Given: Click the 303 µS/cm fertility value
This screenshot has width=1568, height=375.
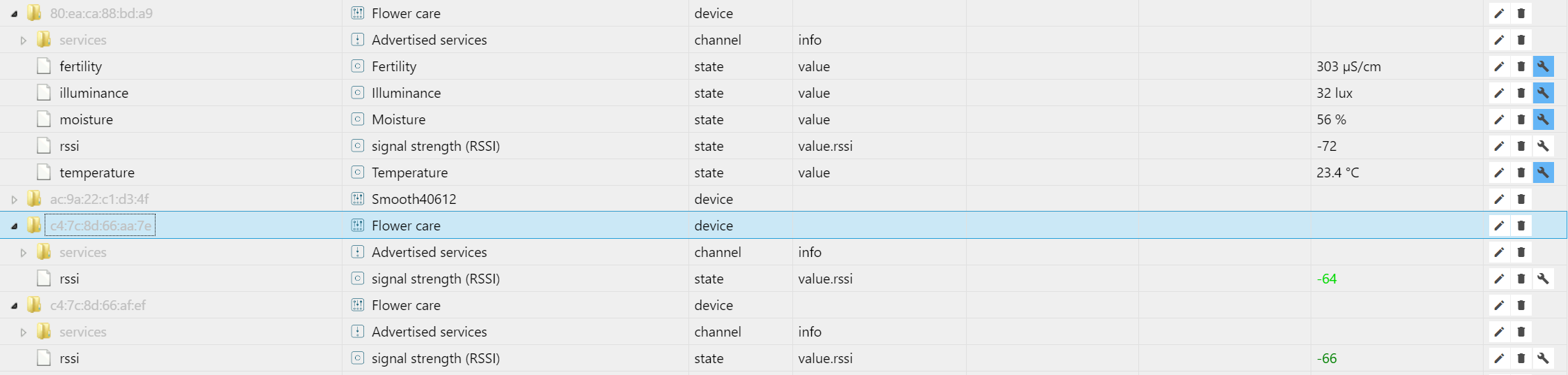Looking at the screenshot, I should (1348, 66).
